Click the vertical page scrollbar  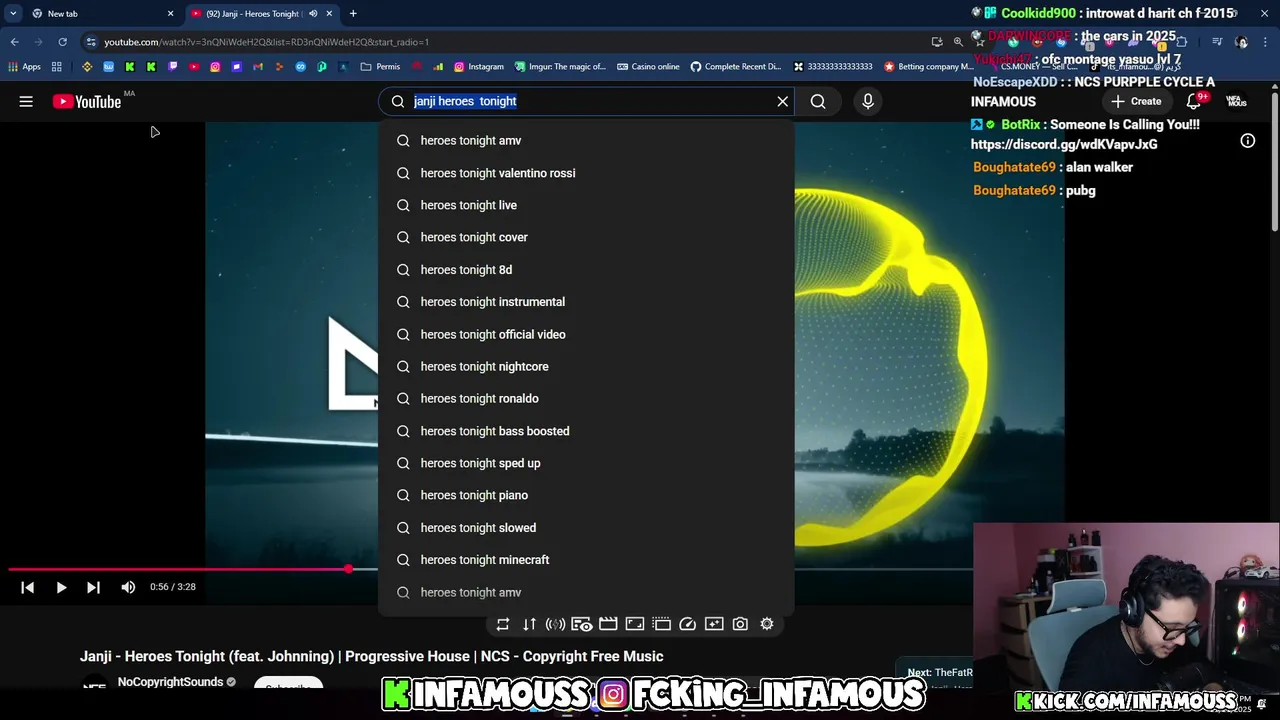(x=1274, y=160)
